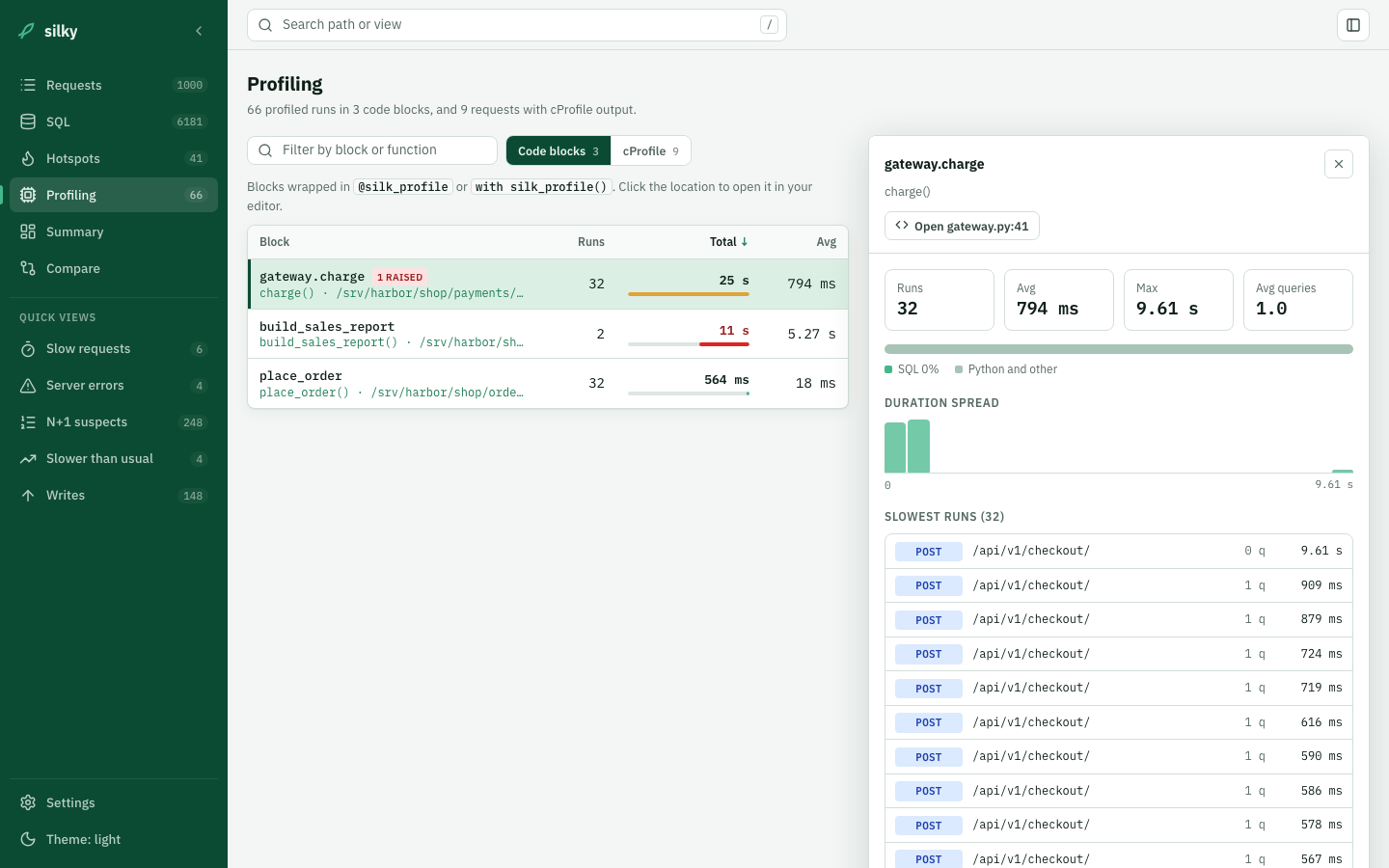Open the Slower than usual trend icon

(x=28, y=459)
